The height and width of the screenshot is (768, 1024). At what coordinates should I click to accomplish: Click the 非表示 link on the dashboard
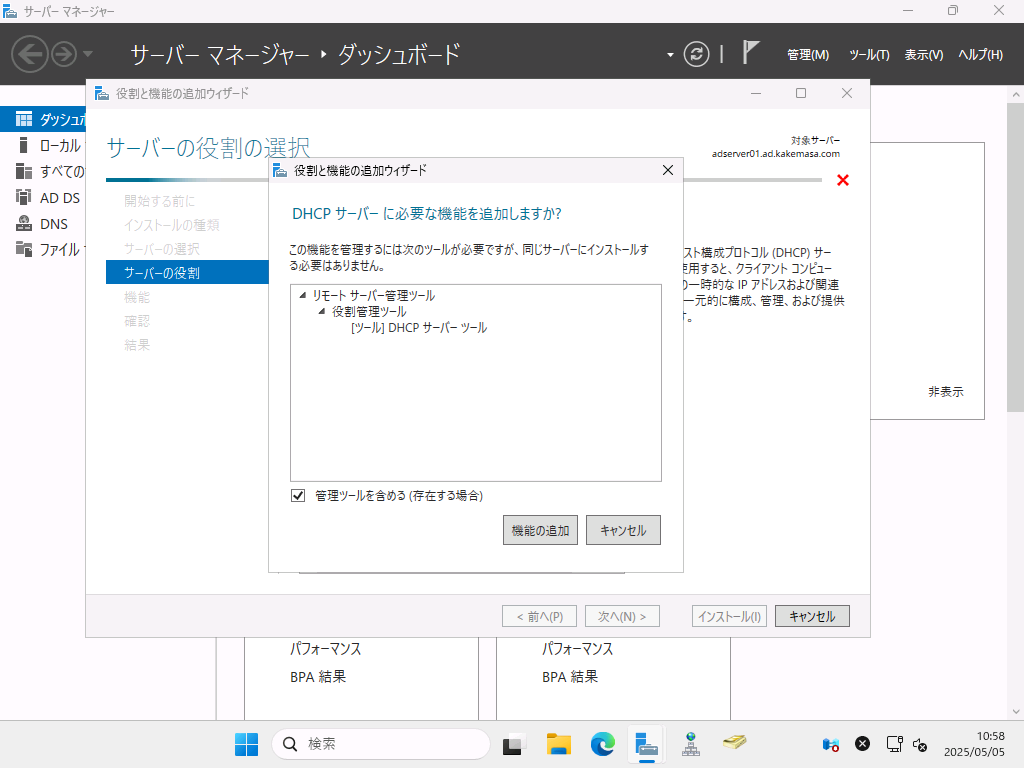click(946, 392)
